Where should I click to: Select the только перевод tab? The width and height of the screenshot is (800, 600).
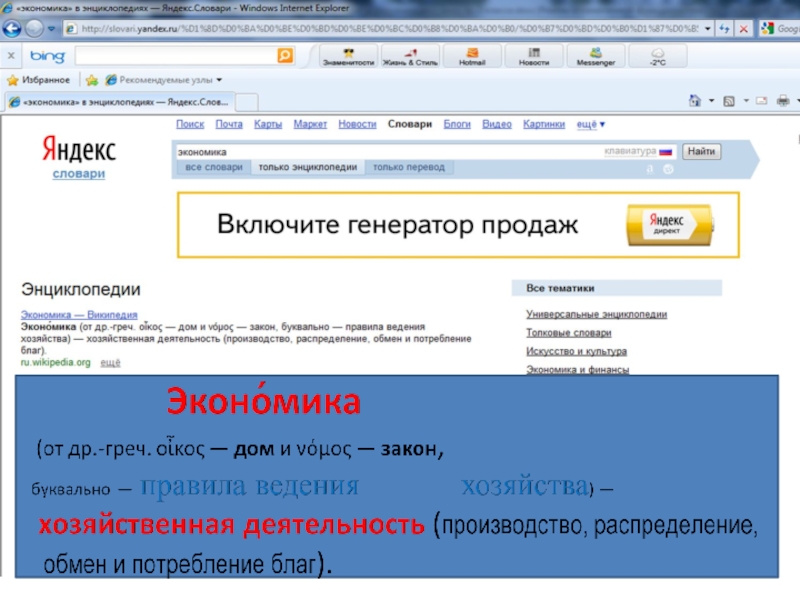(409, 167)
